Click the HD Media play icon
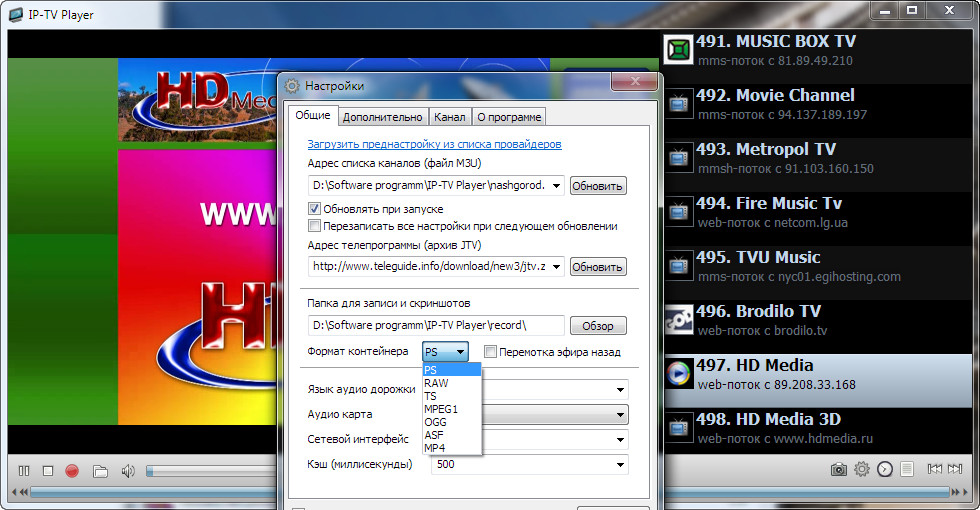980x510 pixels. [679, 374]
